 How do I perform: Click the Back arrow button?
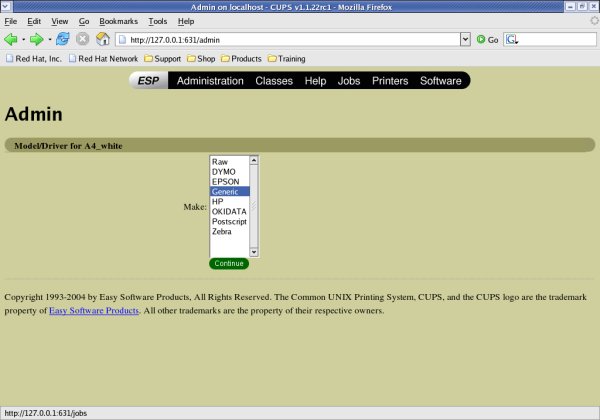point(11,40)
